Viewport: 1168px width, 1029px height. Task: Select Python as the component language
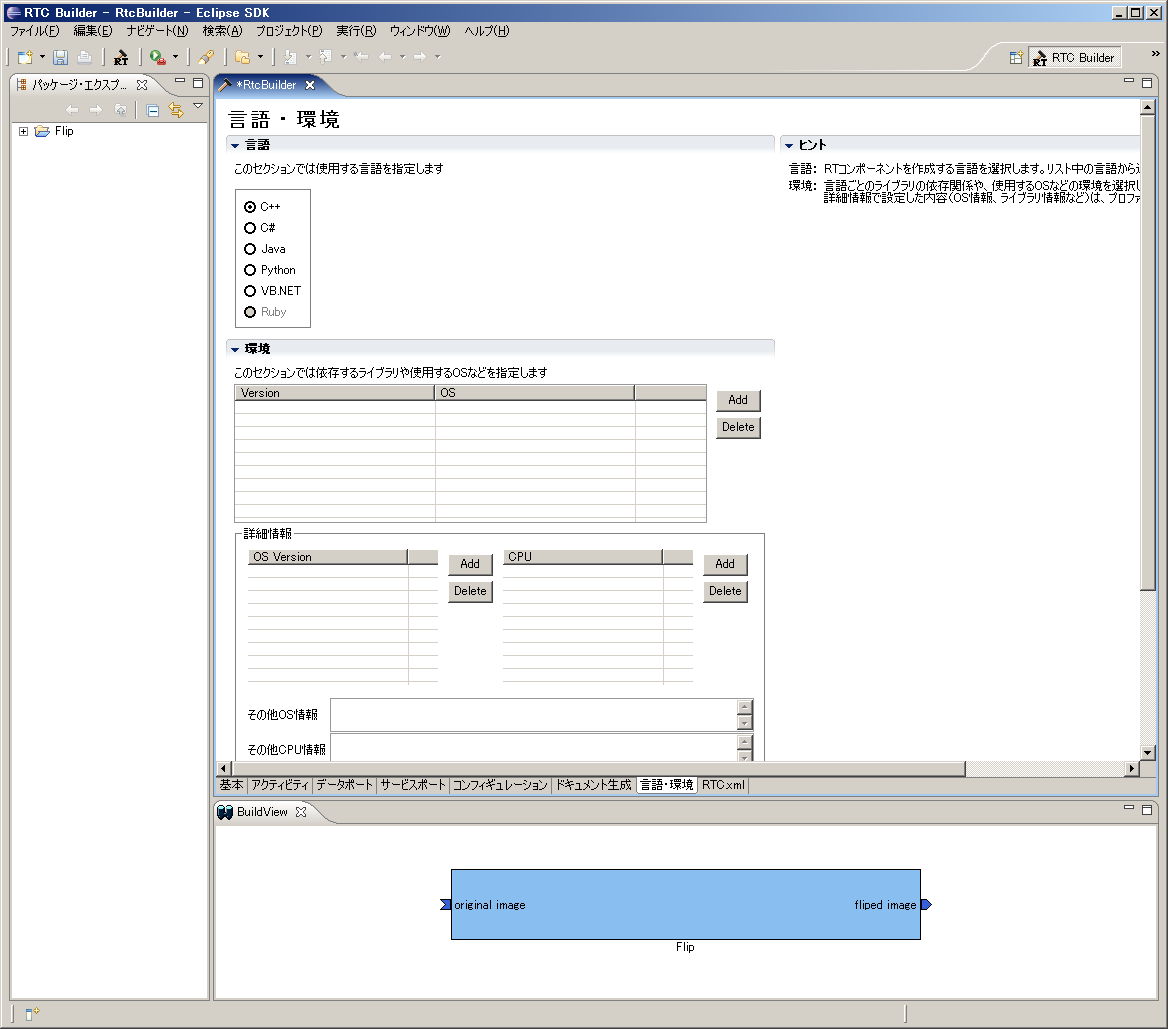[249, 269]
